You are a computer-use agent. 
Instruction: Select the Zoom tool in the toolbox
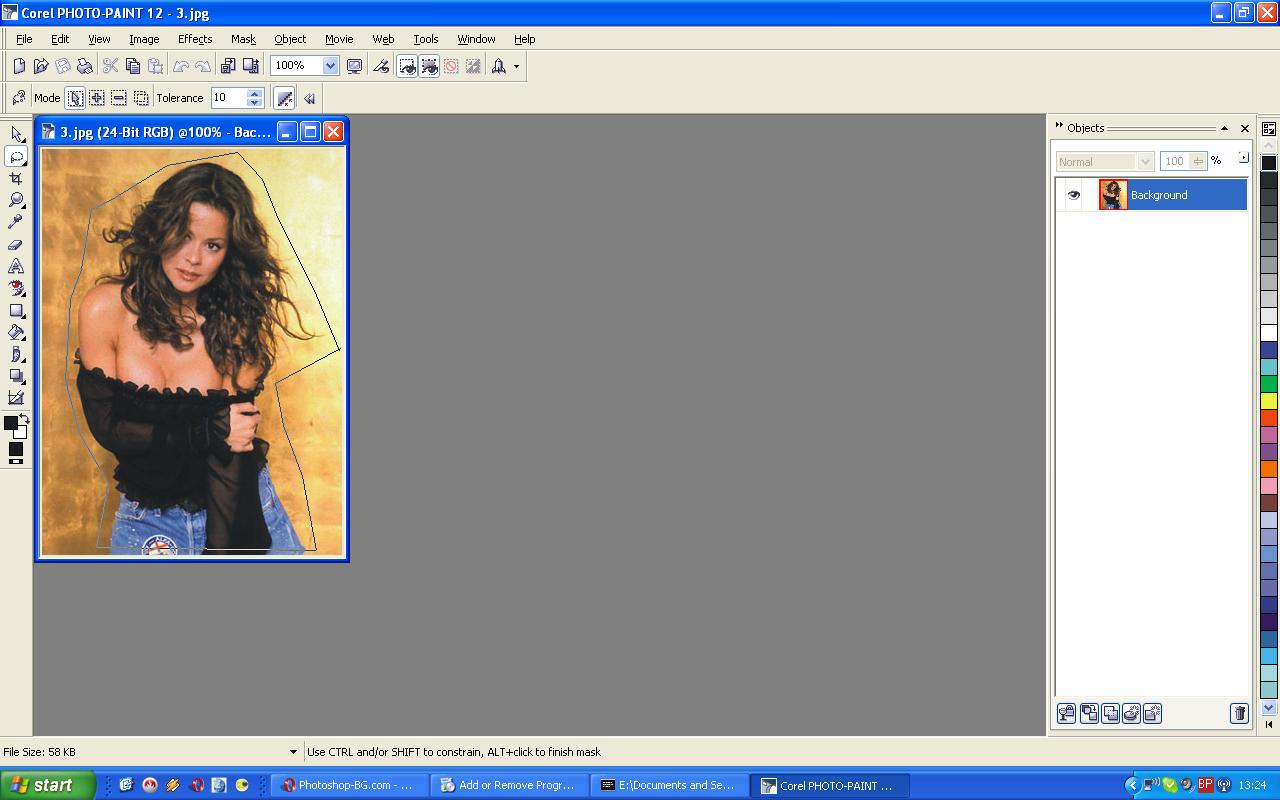click(x=16, y=200)
